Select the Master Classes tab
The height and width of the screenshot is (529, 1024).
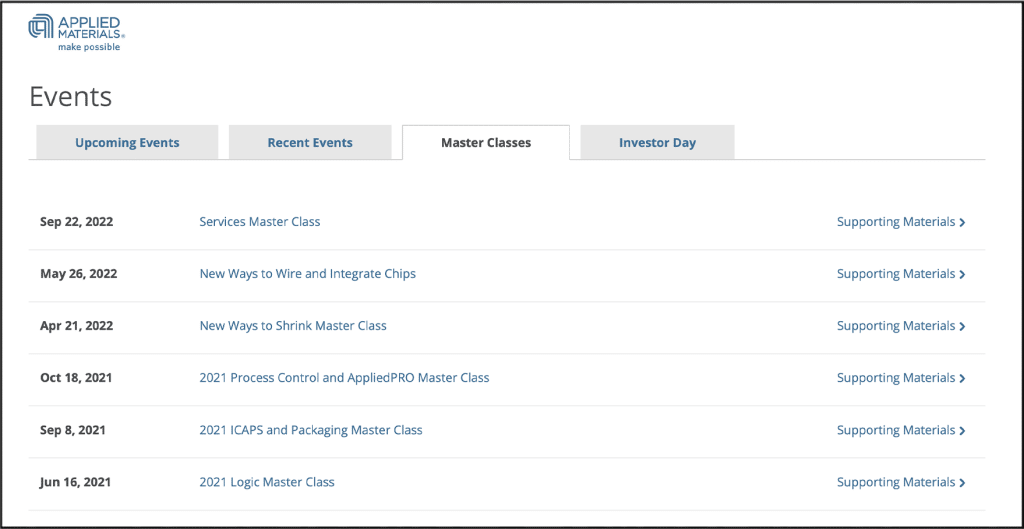tap(486, 143)
